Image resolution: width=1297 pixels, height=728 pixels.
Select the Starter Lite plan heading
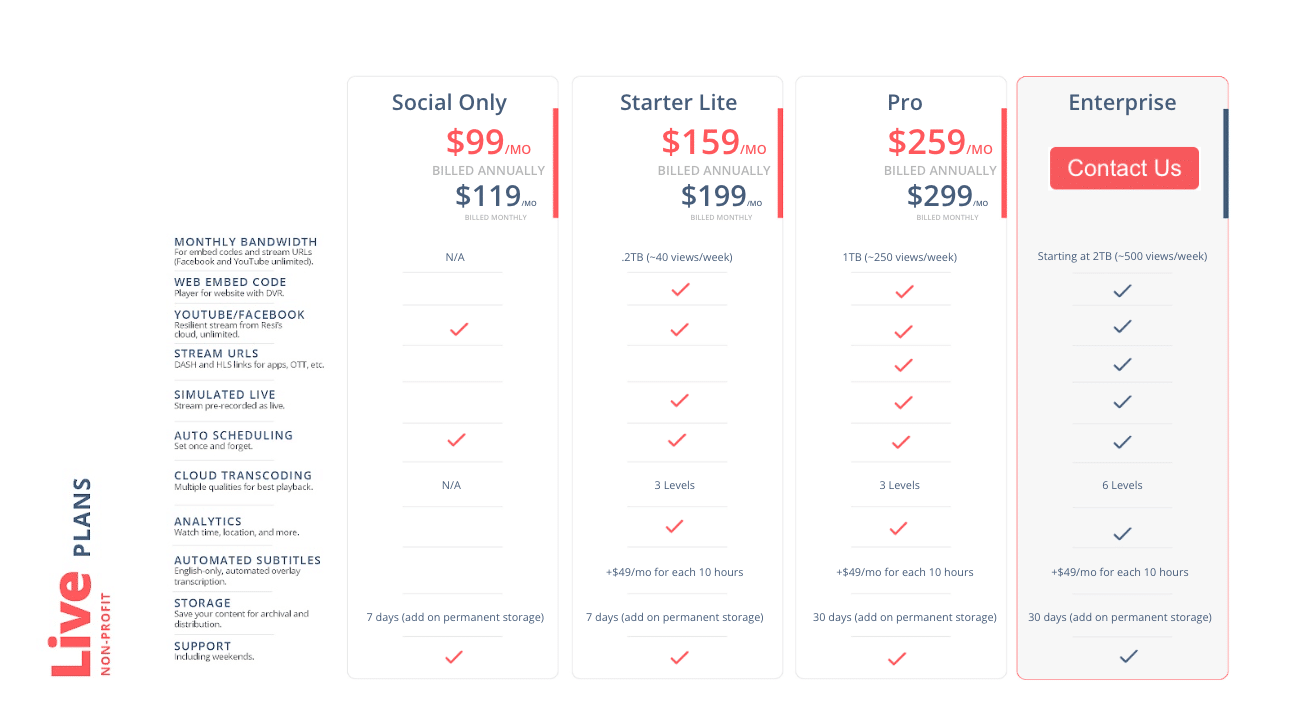click(678, 103)
